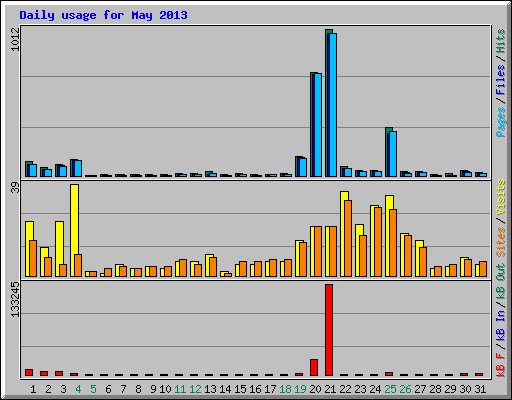Select day 17 on the x-axis

[x=270, y=389]
